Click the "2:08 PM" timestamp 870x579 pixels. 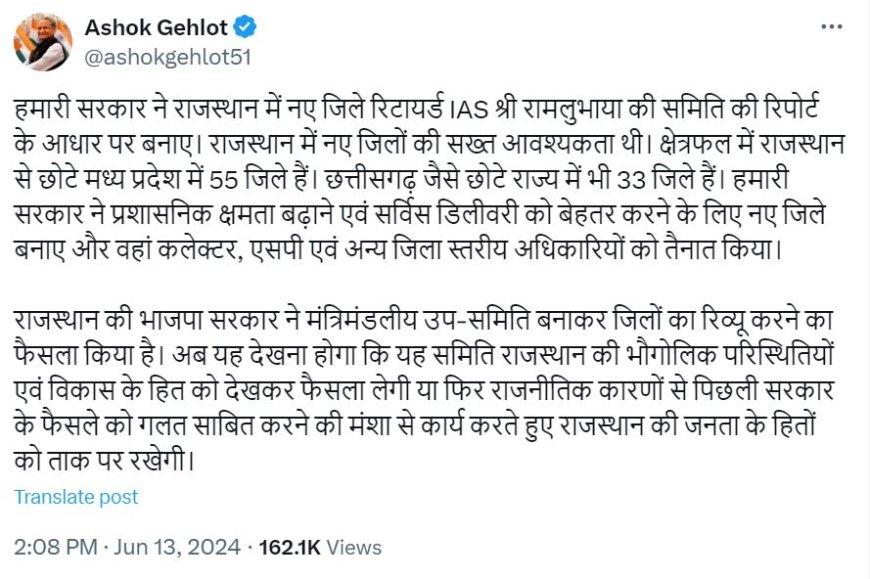pyautogui.click(x=56, y=547)
